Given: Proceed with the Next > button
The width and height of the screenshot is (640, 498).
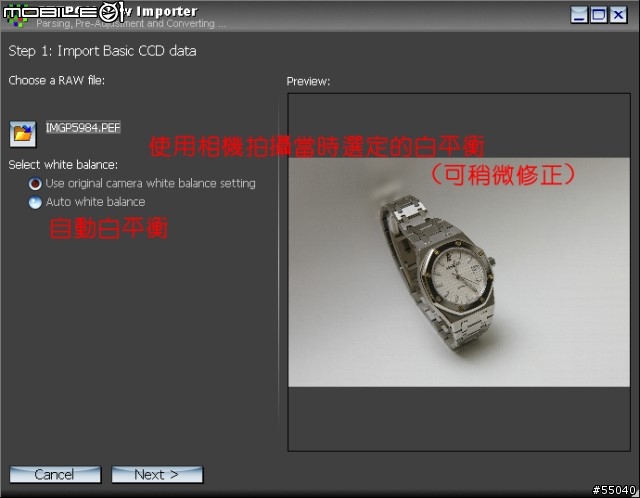Looking at the screenshot, I should (x=157, y=475).
